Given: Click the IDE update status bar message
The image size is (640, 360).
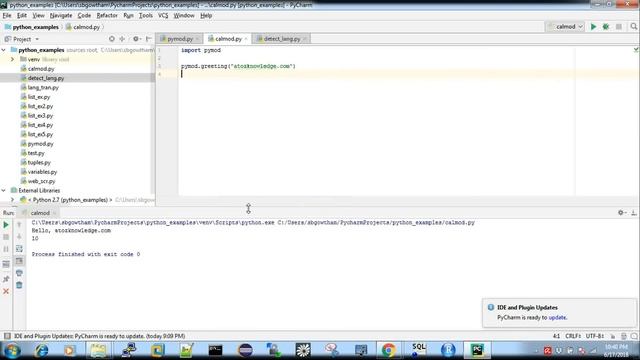Looking at the screenshot, I should click(x=100, y=336).
